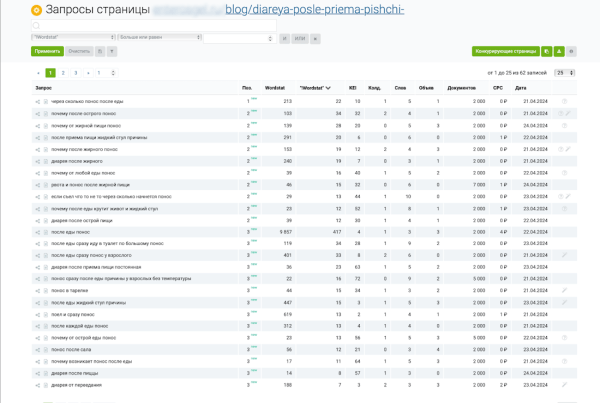Toggle the ИЛИ logical operator button

pos(299,38)
